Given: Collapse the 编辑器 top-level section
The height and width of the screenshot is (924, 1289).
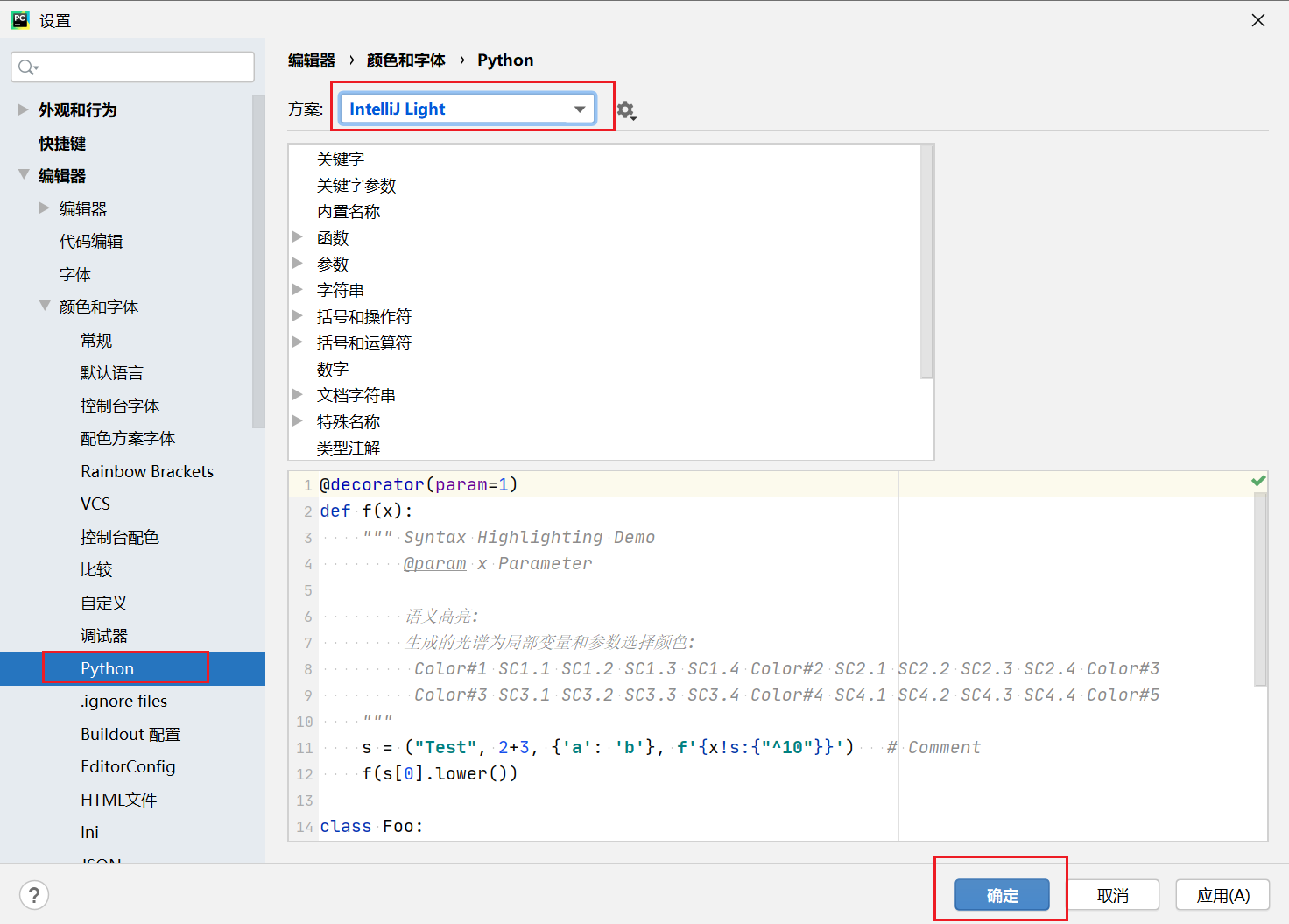Looking at the screenshot, I should coord(24,174).
